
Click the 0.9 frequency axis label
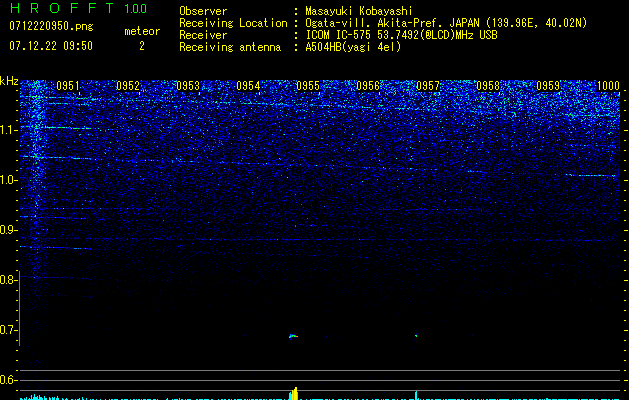coord(8,230)
